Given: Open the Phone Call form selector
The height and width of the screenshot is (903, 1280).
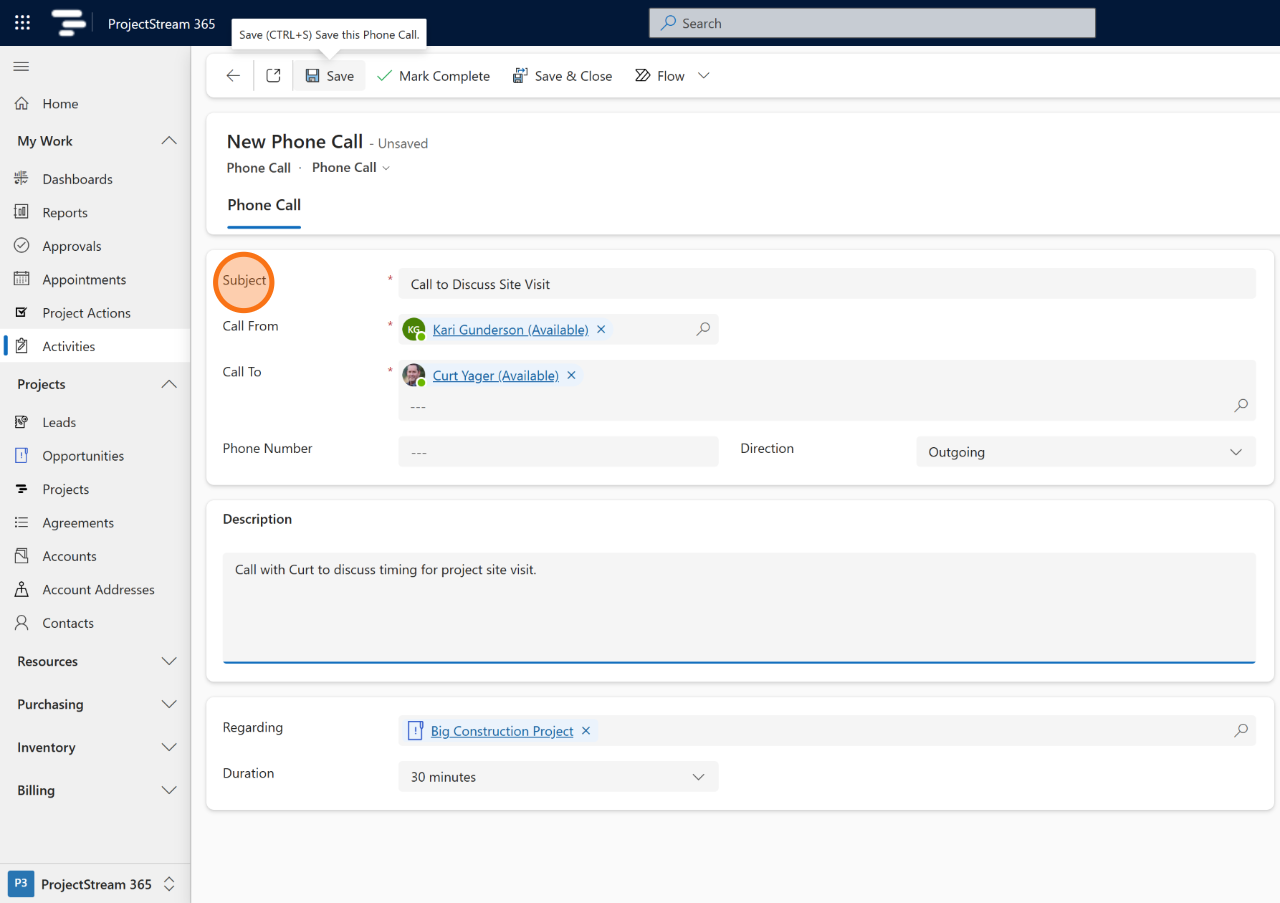Looking at the screenshot, I should click(351, 168).
